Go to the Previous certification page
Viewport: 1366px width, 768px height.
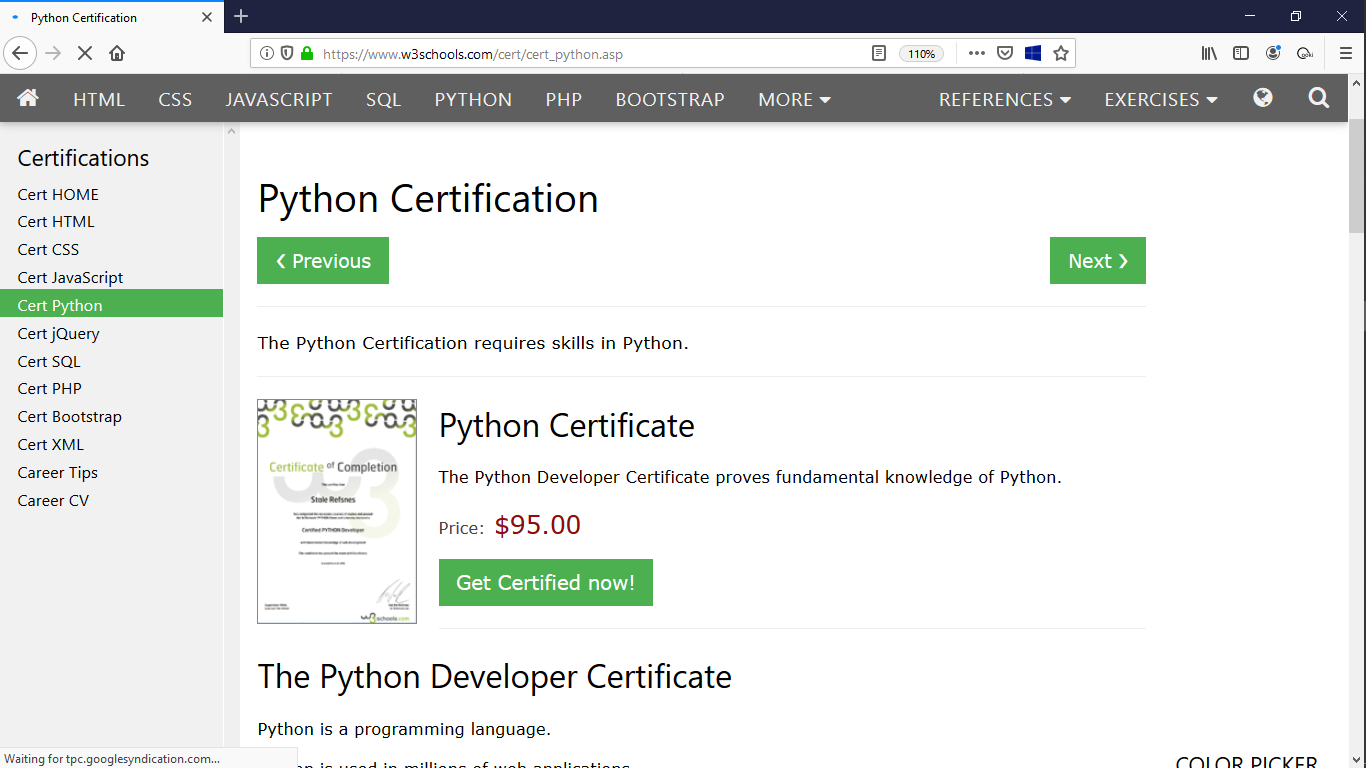point(323,261)
